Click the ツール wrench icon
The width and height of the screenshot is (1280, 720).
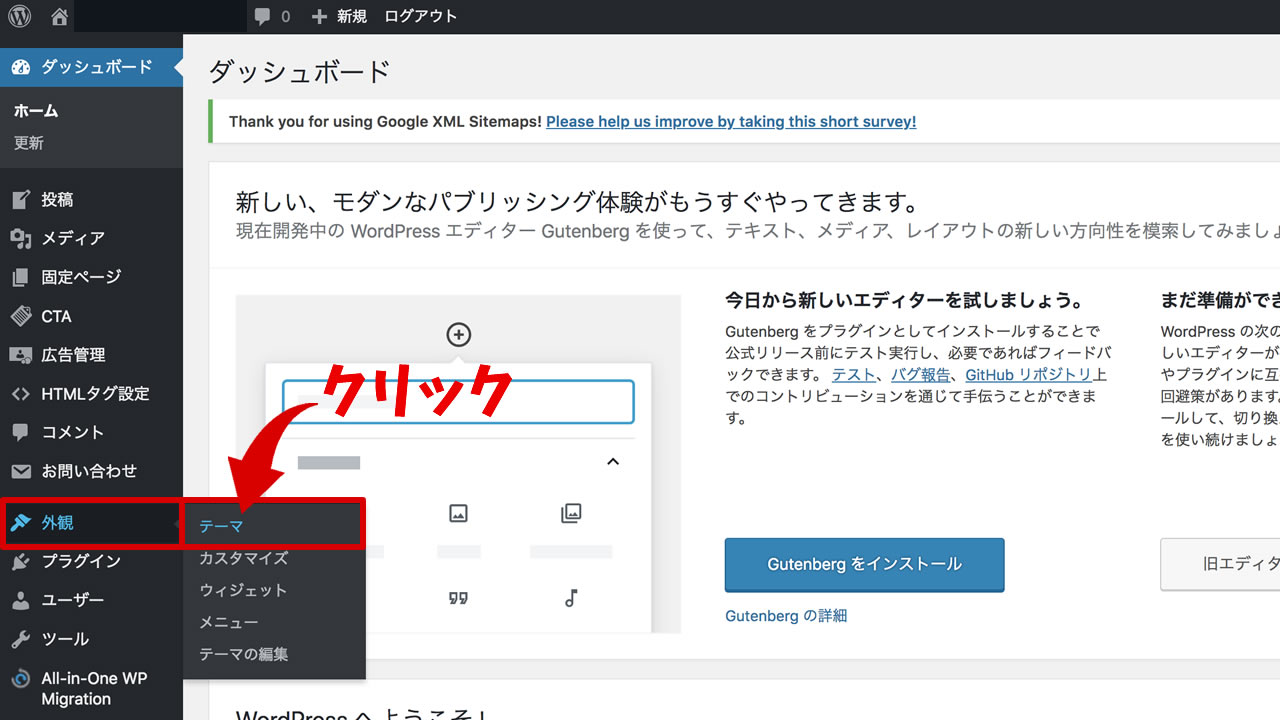(x=21, y=639)
